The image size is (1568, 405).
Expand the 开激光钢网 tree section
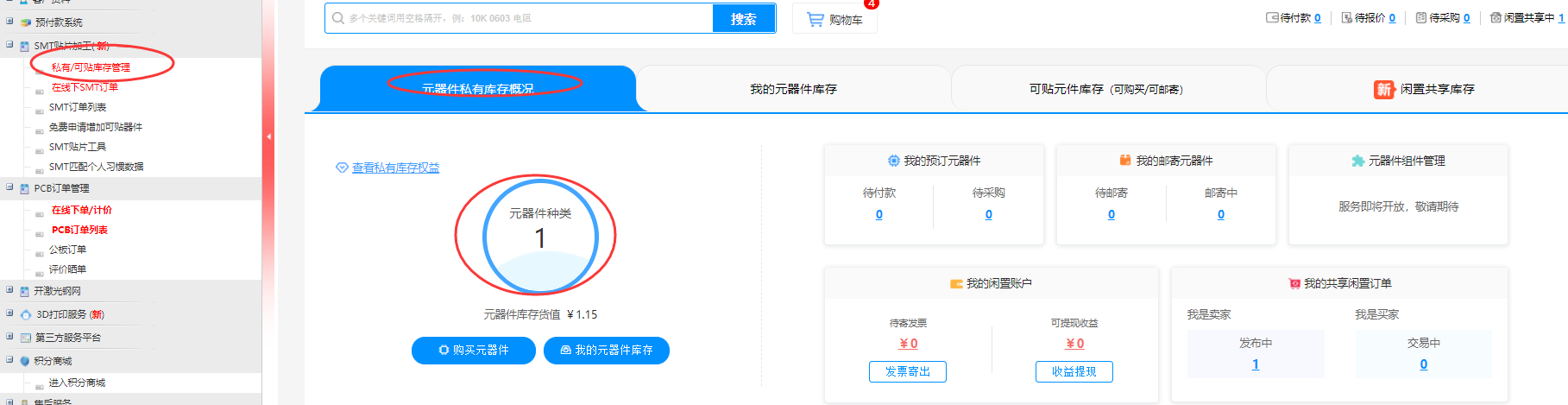click(x=9, y=290)
